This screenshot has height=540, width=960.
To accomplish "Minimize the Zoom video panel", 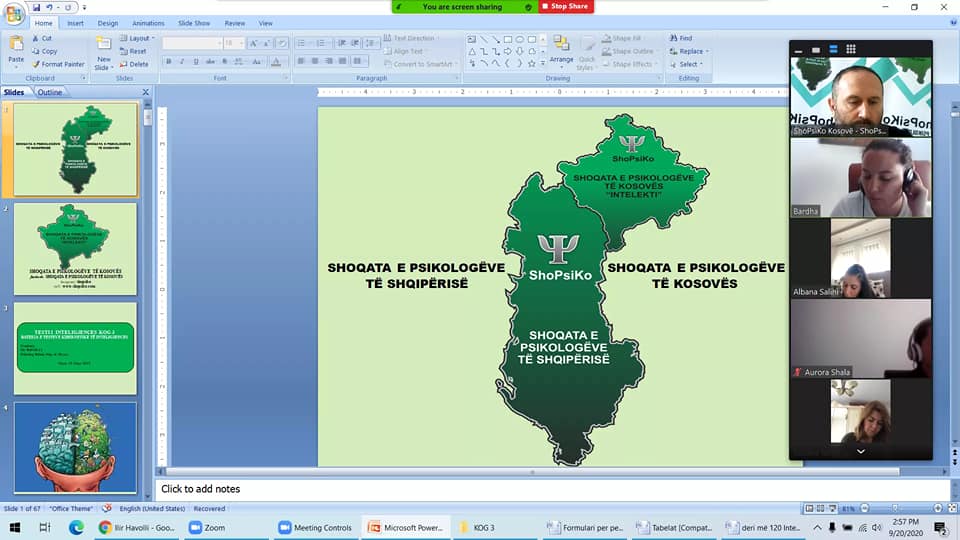I will pos(798,50).
